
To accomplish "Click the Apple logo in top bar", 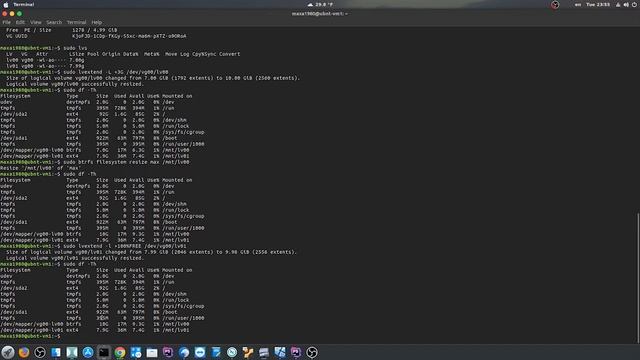I will [x=6, y=4].
